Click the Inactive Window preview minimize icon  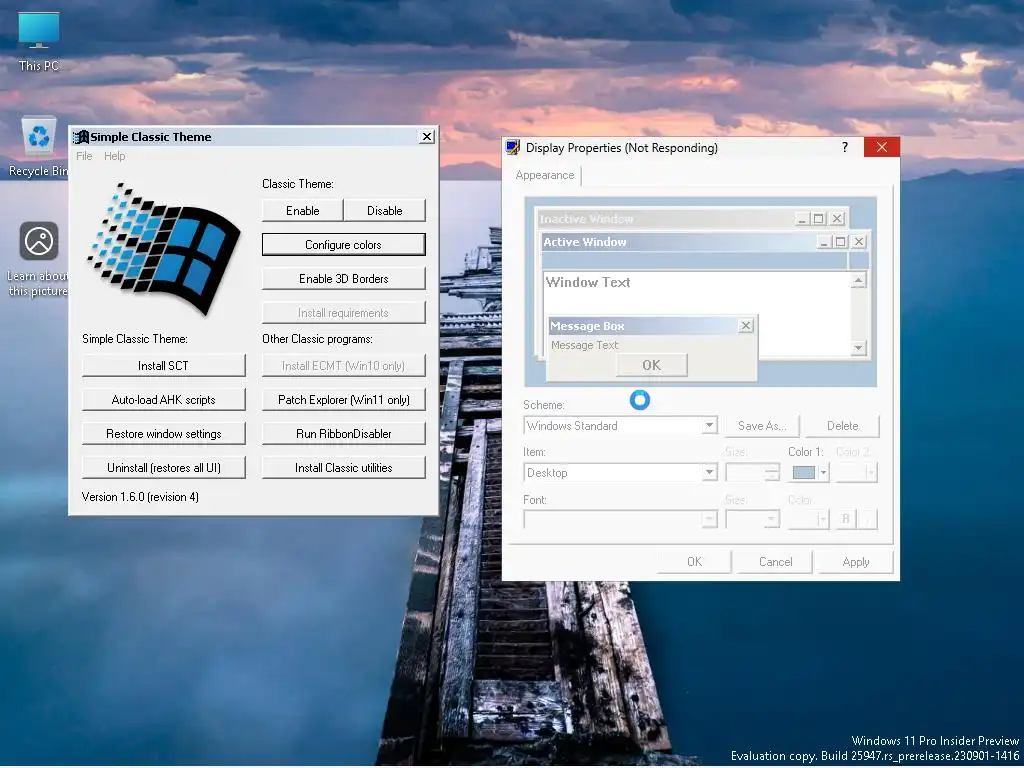(803, 219)
